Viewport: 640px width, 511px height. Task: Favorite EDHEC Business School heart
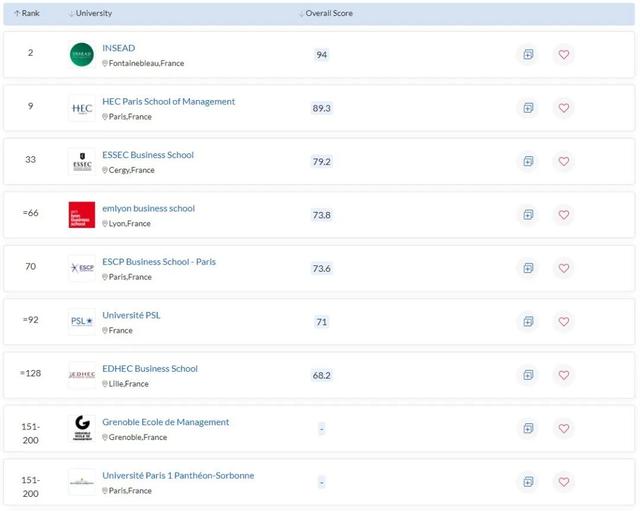pyautogui.click(x=564, y=375)
